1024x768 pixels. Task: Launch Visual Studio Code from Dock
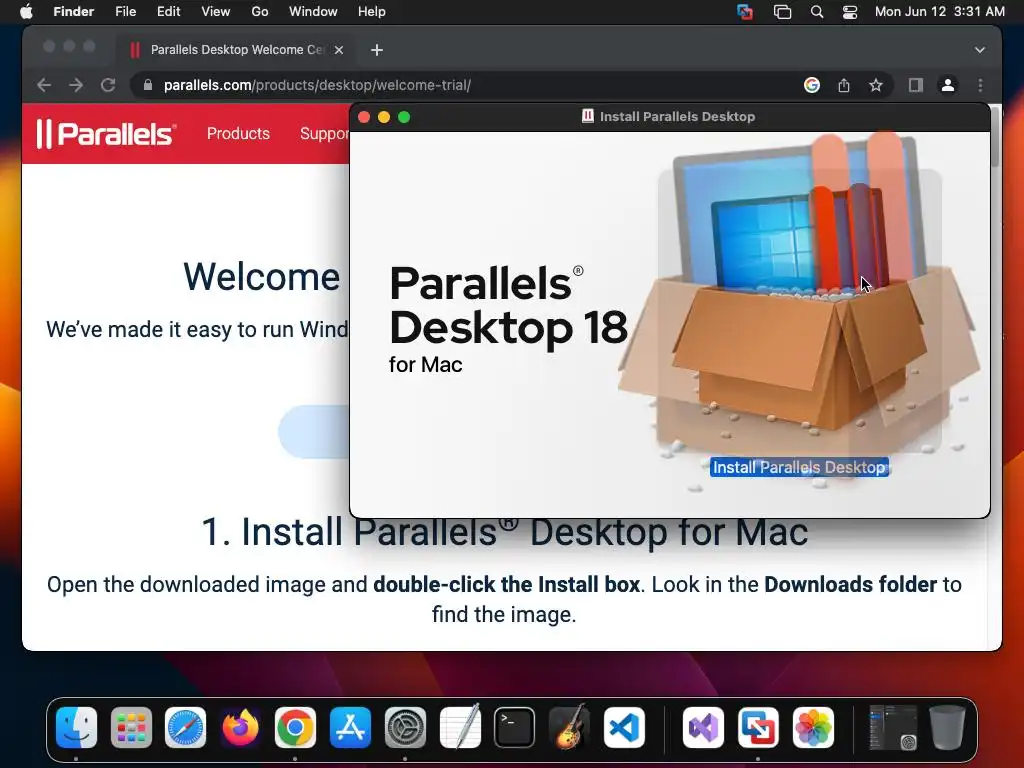tap(624, 727)
